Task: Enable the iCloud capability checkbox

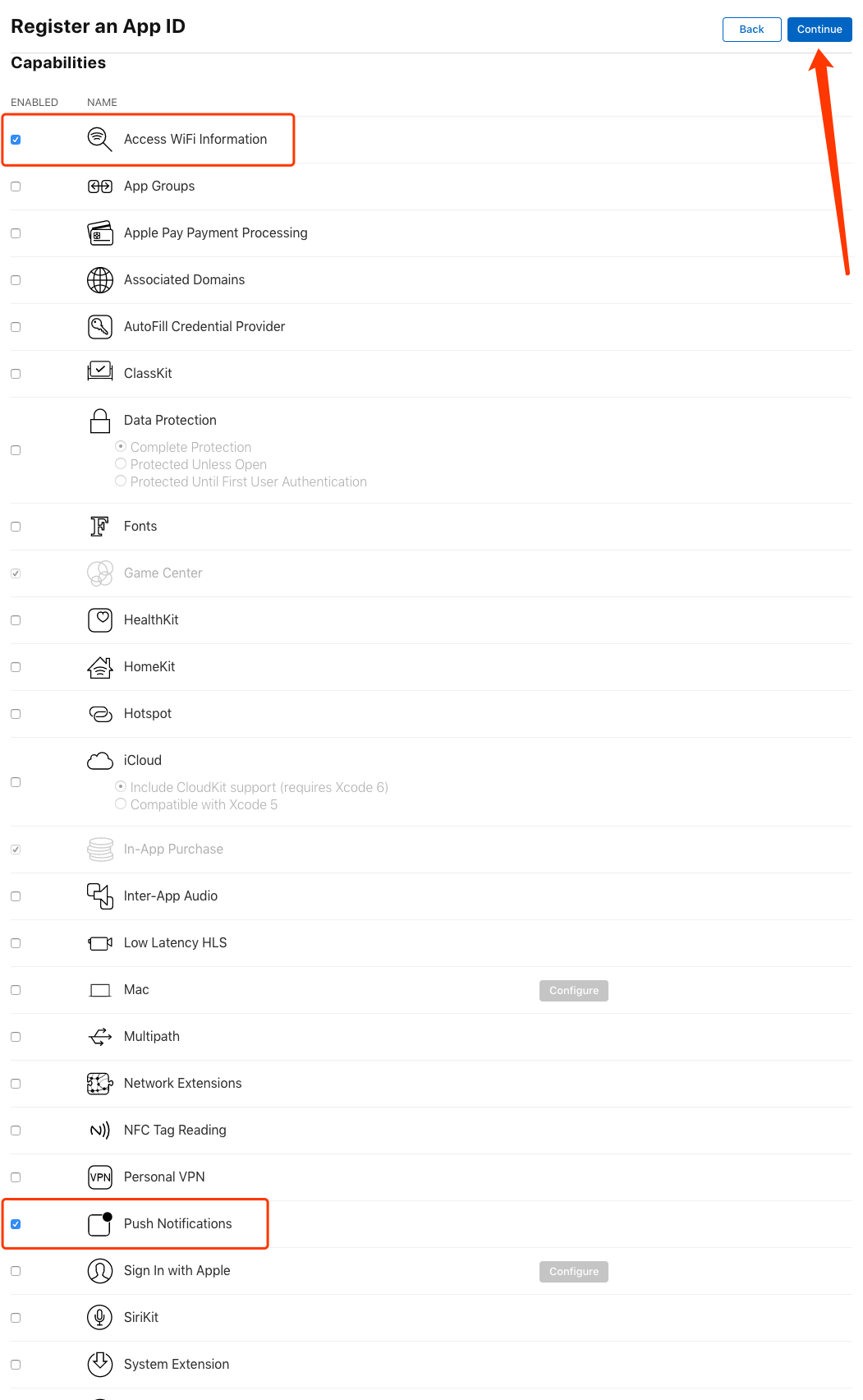Action: coord(16,782)
